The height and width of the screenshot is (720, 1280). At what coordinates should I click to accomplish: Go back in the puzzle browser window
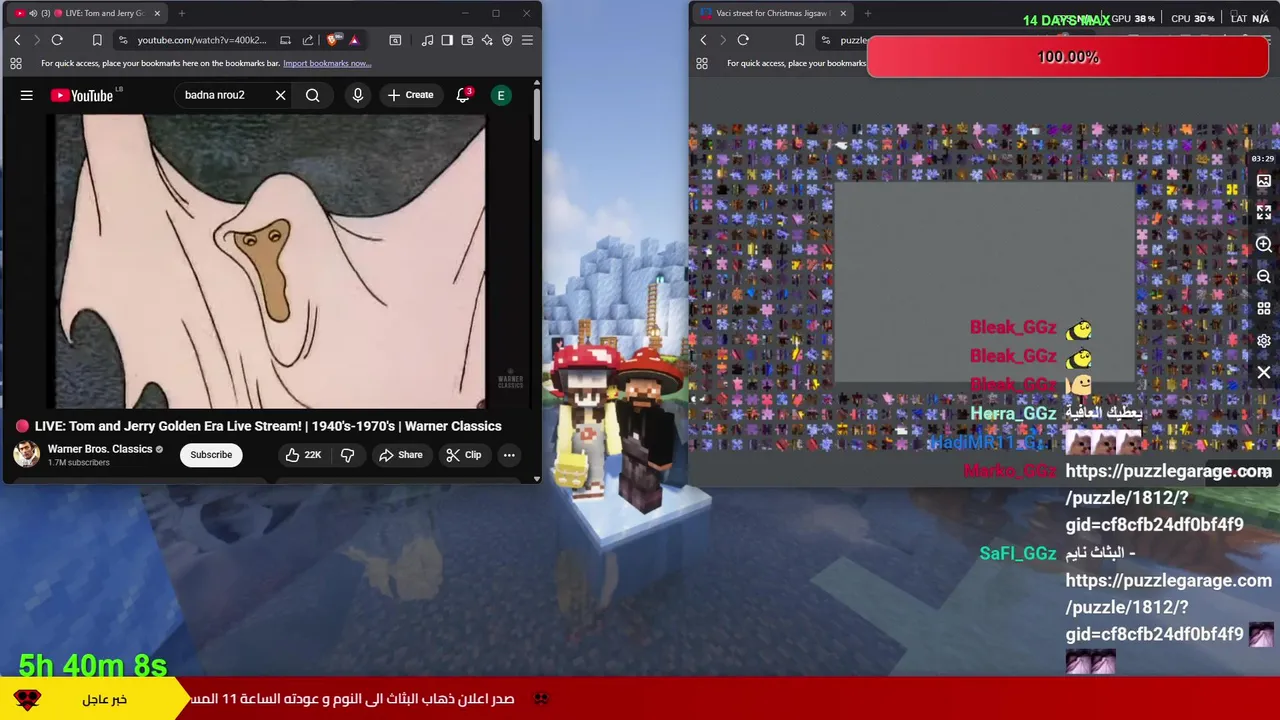click(703, 40)
